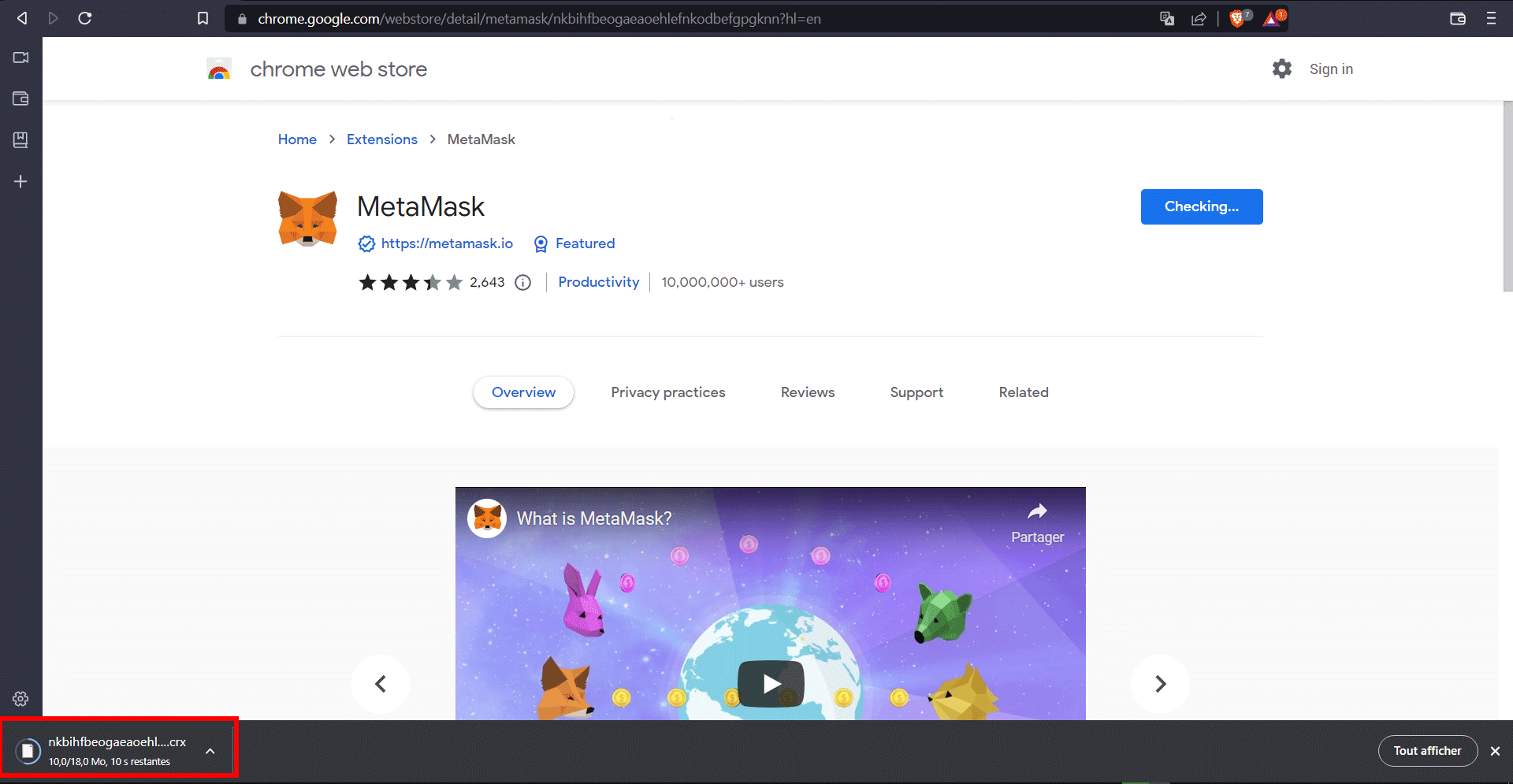The height and width of the screenshot is (784, 1513).
Task: Open the browser hamburger menu
Action: click(1491, 18)
